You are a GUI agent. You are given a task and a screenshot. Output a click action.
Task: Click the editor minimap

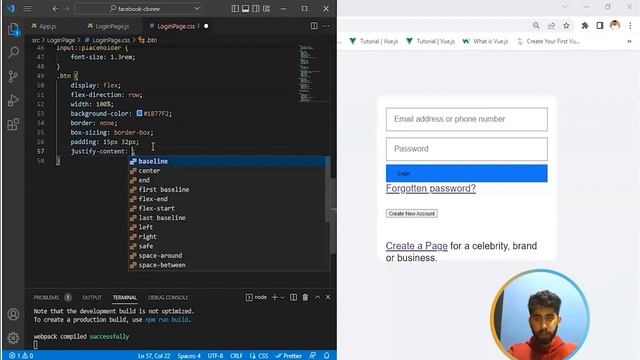(x=312, y=73)
